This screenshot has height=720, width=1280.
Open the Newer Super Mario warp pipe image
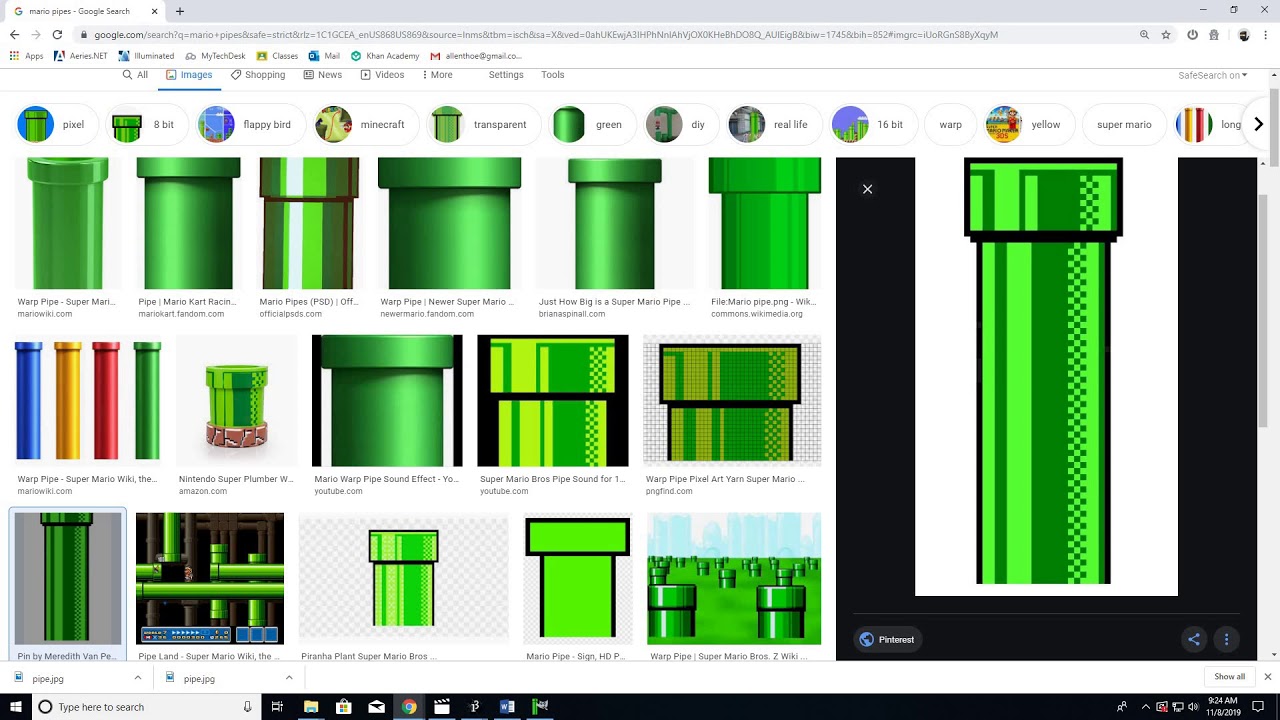(x=449, y=223)
